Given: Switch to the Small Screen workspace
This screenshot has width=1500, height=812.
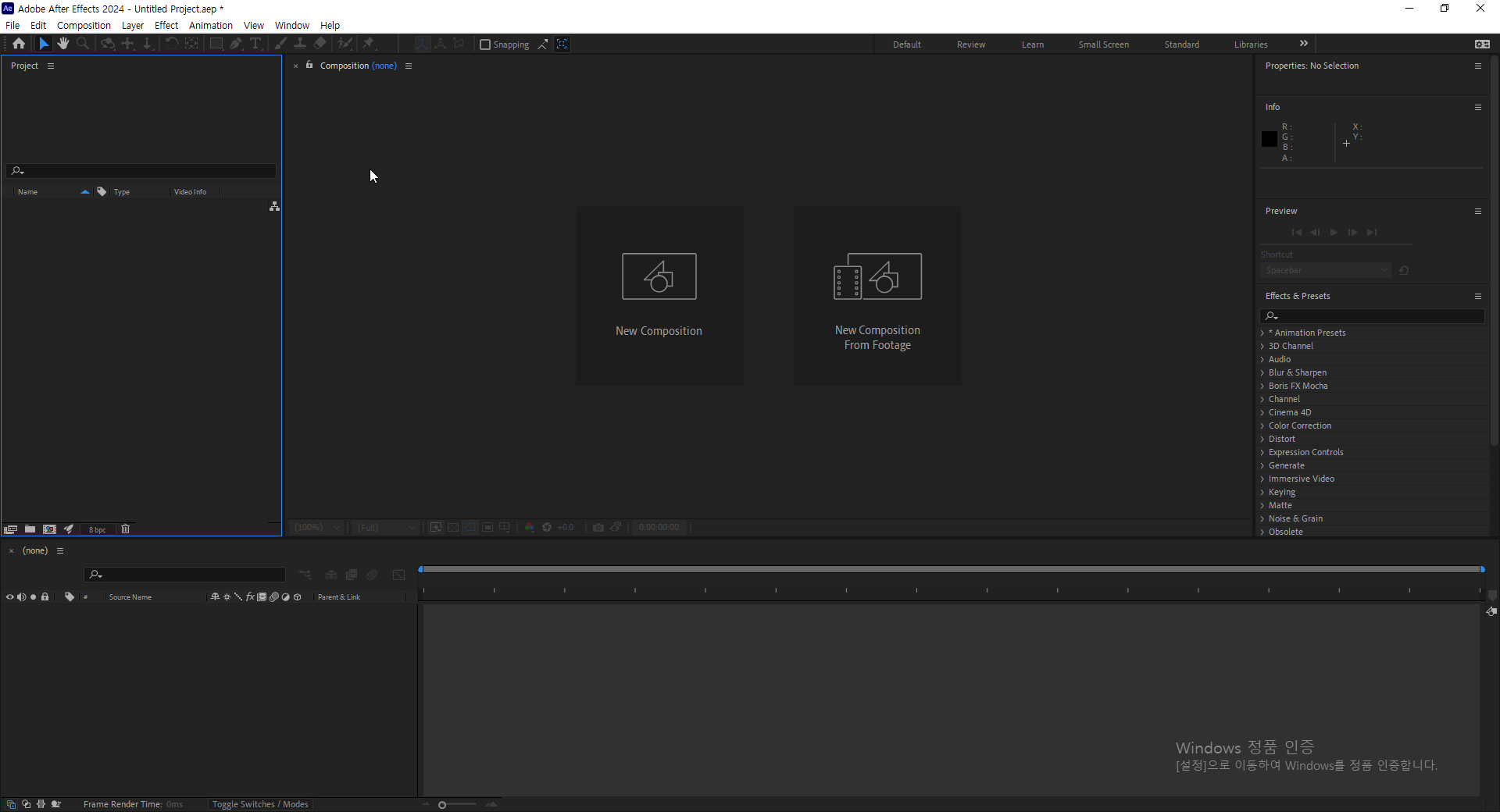Looking at the screenshot, I should coord(1103,45).
